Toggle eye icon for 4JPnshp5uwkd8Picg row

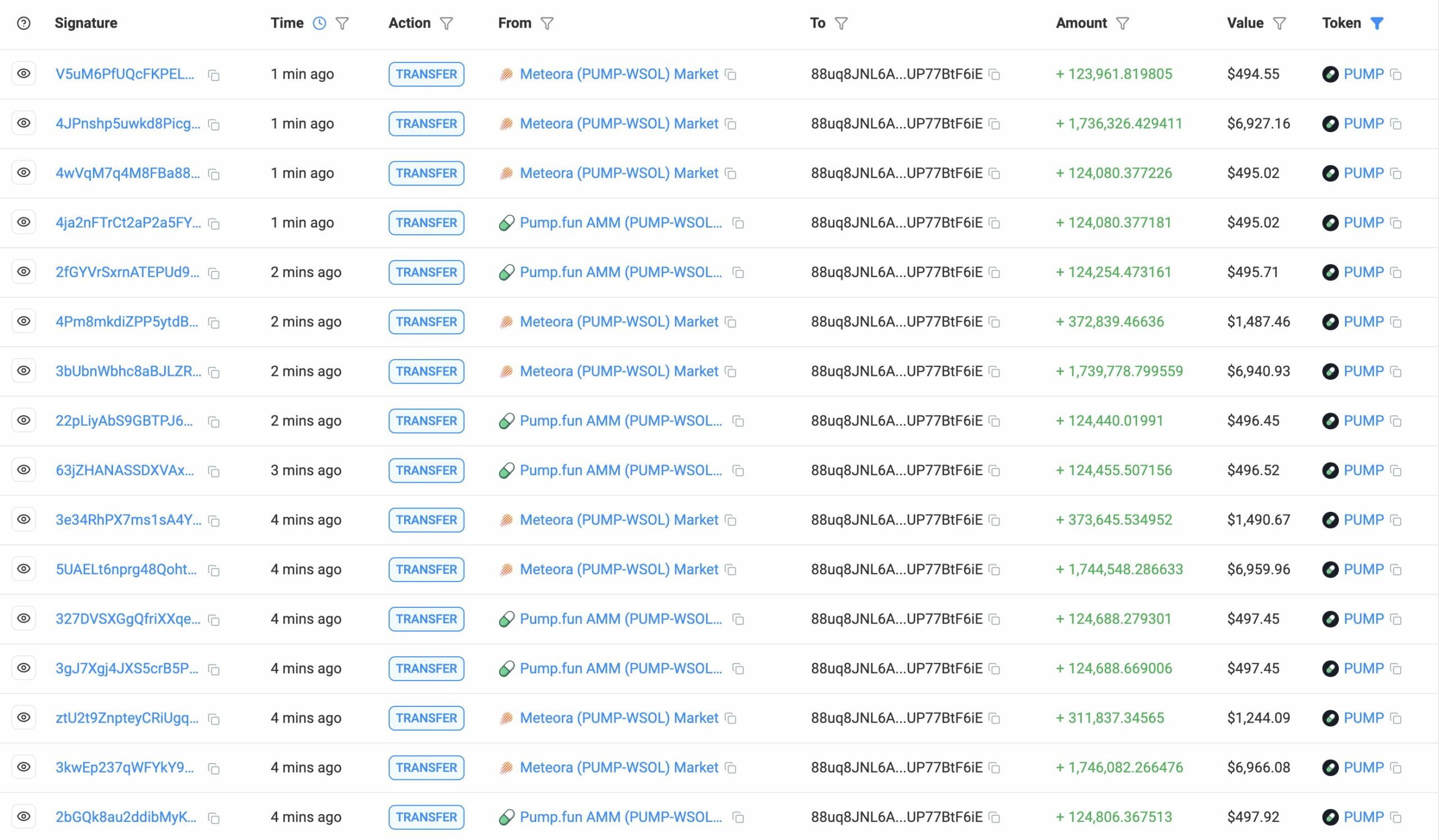[x=24, y=123]
